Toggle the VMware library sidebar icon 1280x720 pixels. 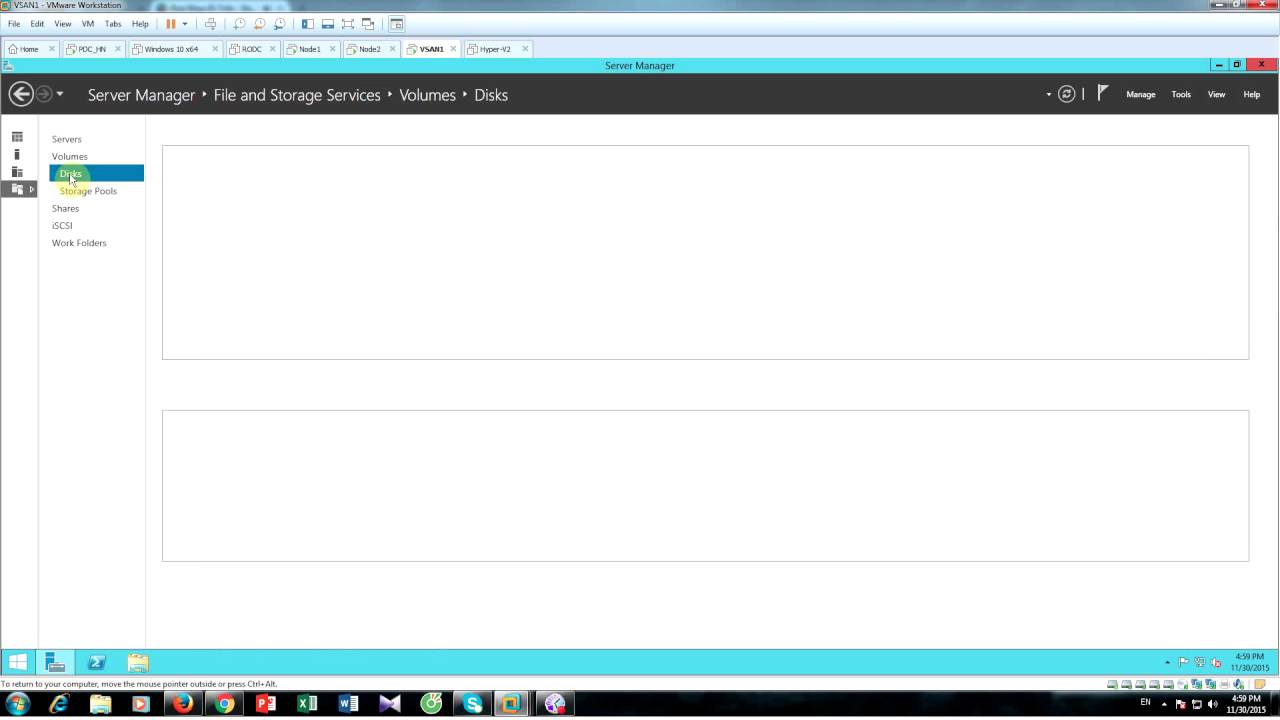tap(307, 23)
